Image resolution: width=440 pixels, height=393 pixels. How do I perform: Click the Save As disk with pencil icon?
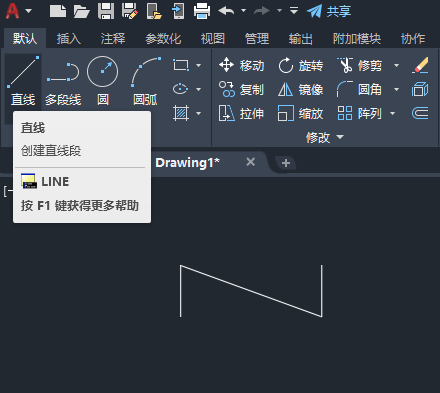click(x=130, y=11)
